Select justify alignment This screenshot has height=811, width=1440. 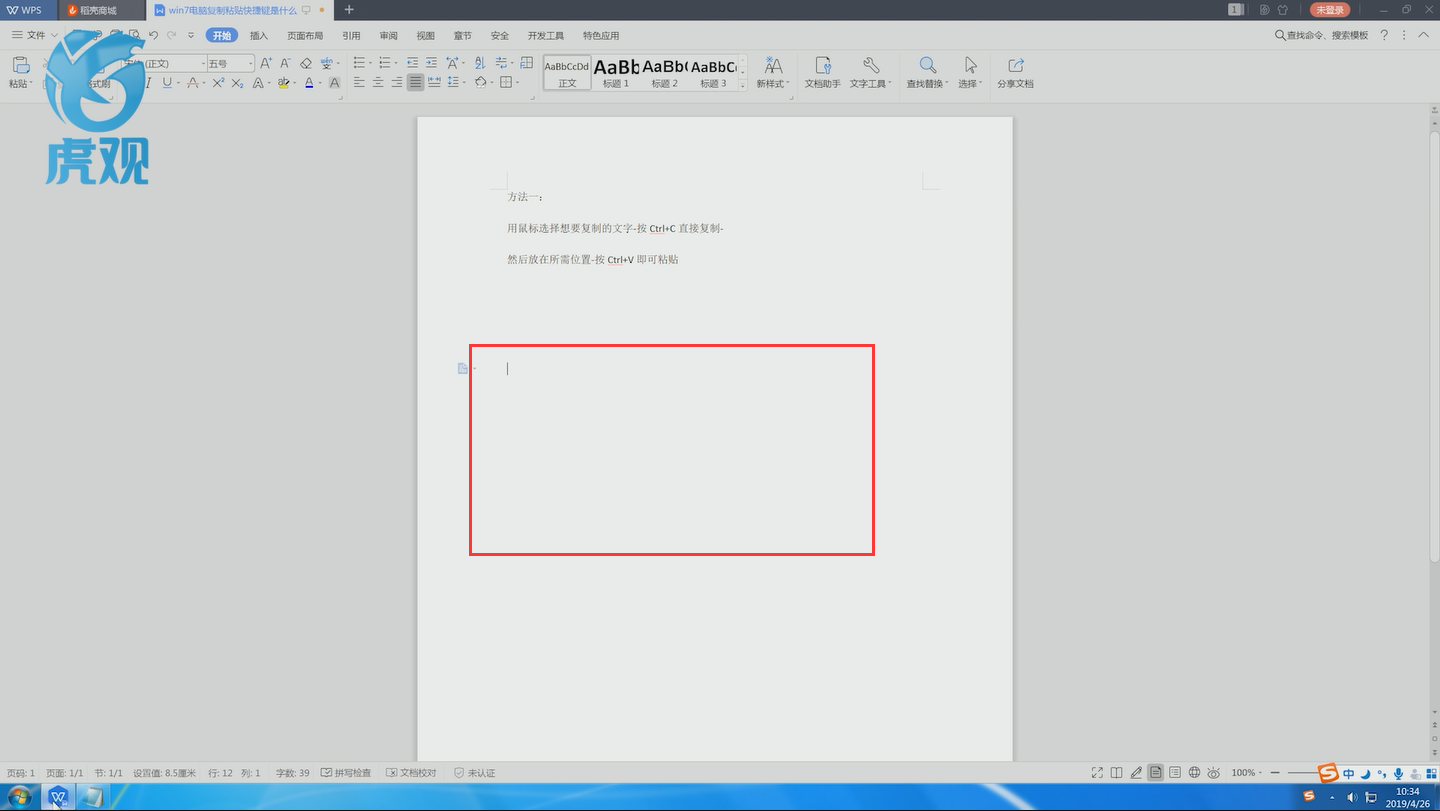pos(415,83)
